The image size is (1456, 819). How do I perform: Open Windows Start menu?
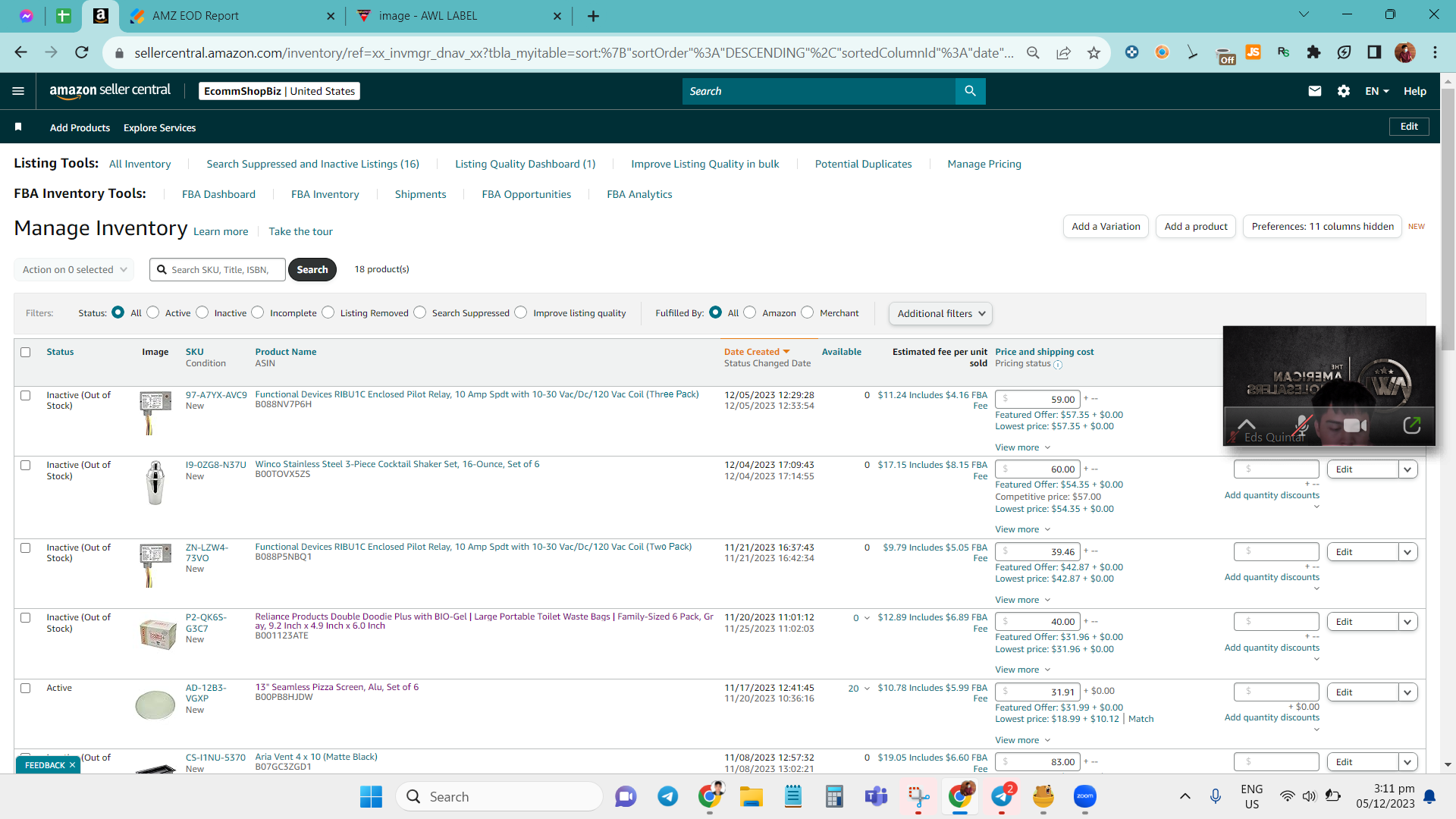click(x=371, y=796)
